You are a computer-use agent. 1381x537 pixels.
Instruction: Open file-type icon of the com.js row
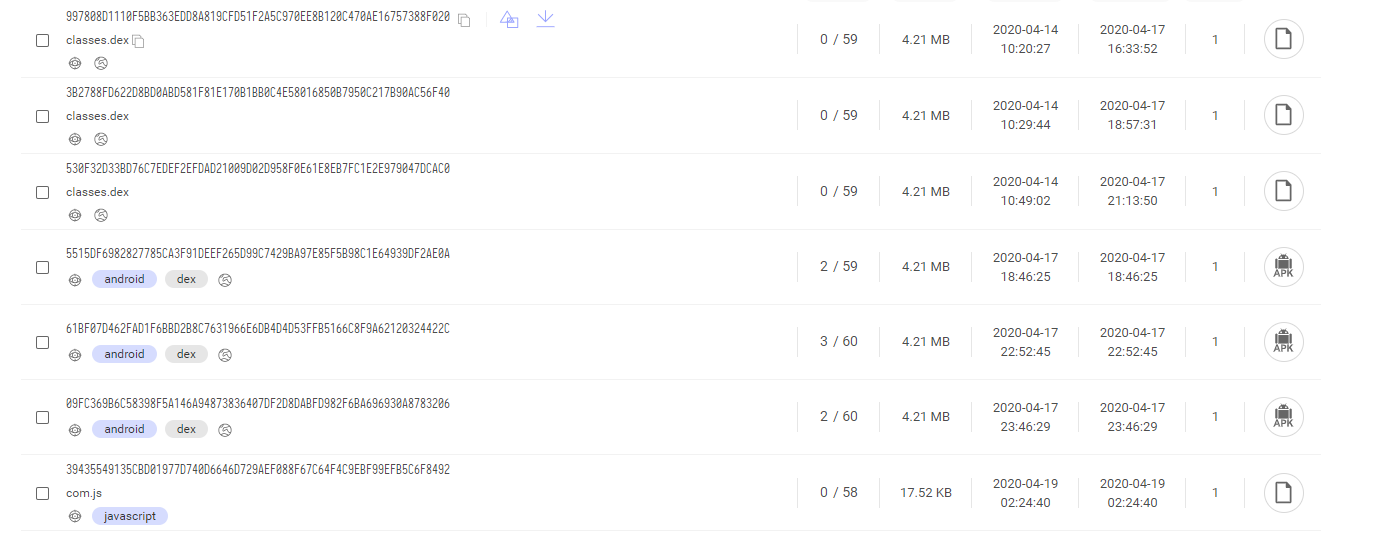pyautogui.click(x=1284, y=493)
